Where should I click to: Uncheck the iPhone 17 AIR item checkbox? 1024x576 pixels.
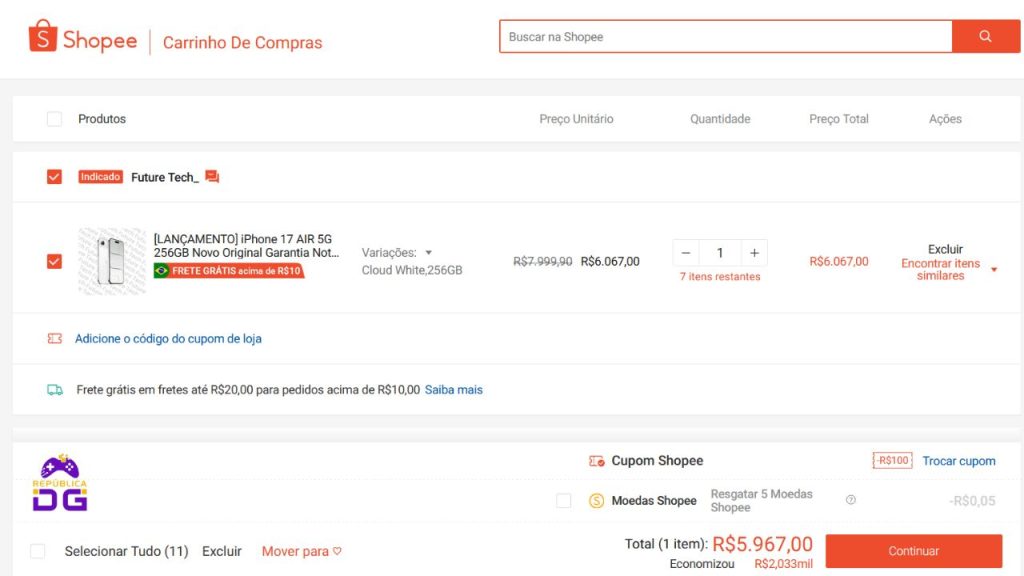pyautogui.click(x=54, y=262)
